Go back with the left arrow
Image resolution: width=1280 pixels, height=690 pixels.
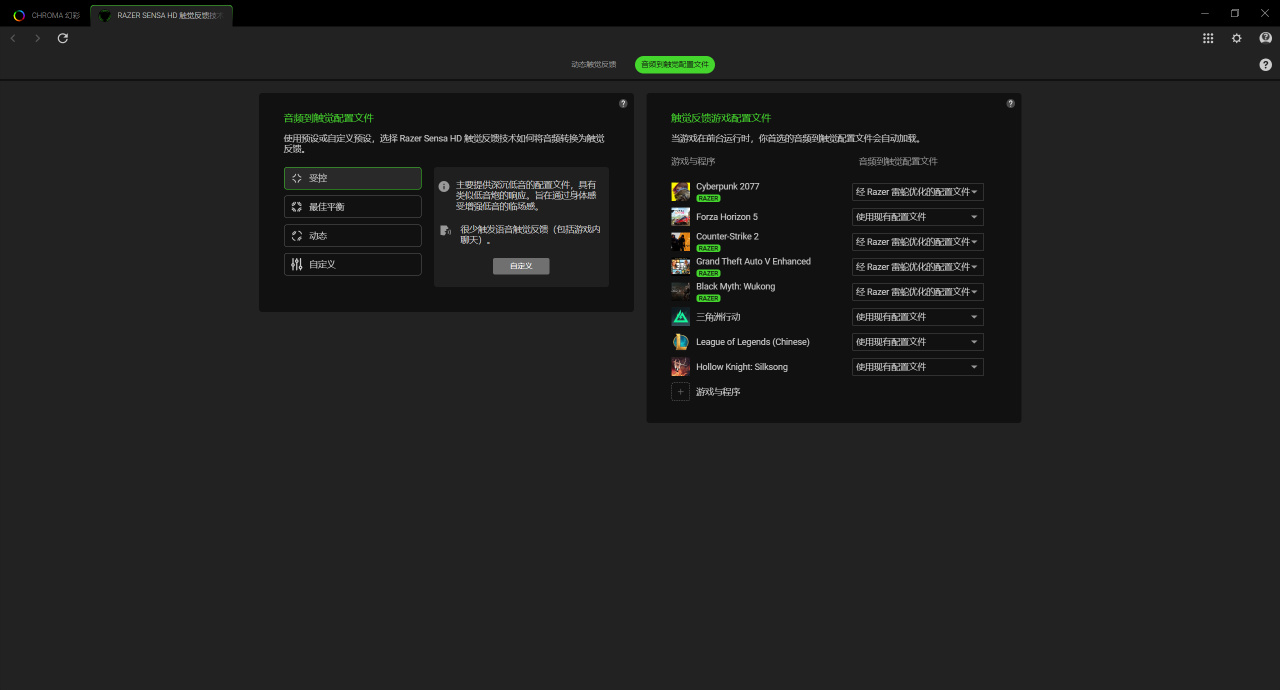coord(13,38)
